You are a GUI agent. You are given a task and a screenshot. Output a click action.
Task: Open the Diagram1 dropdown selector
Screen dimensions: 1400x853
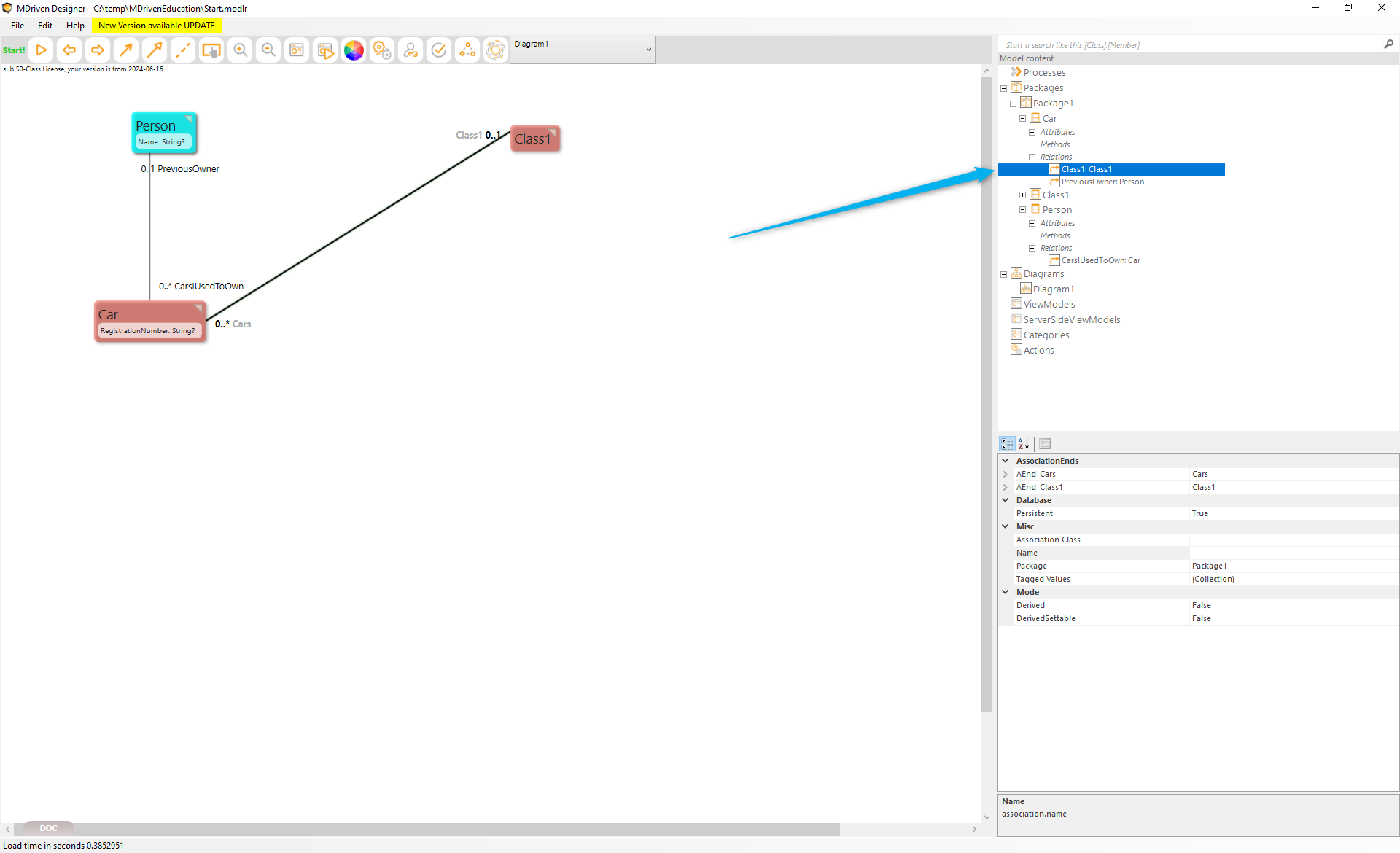pos(648,50)
